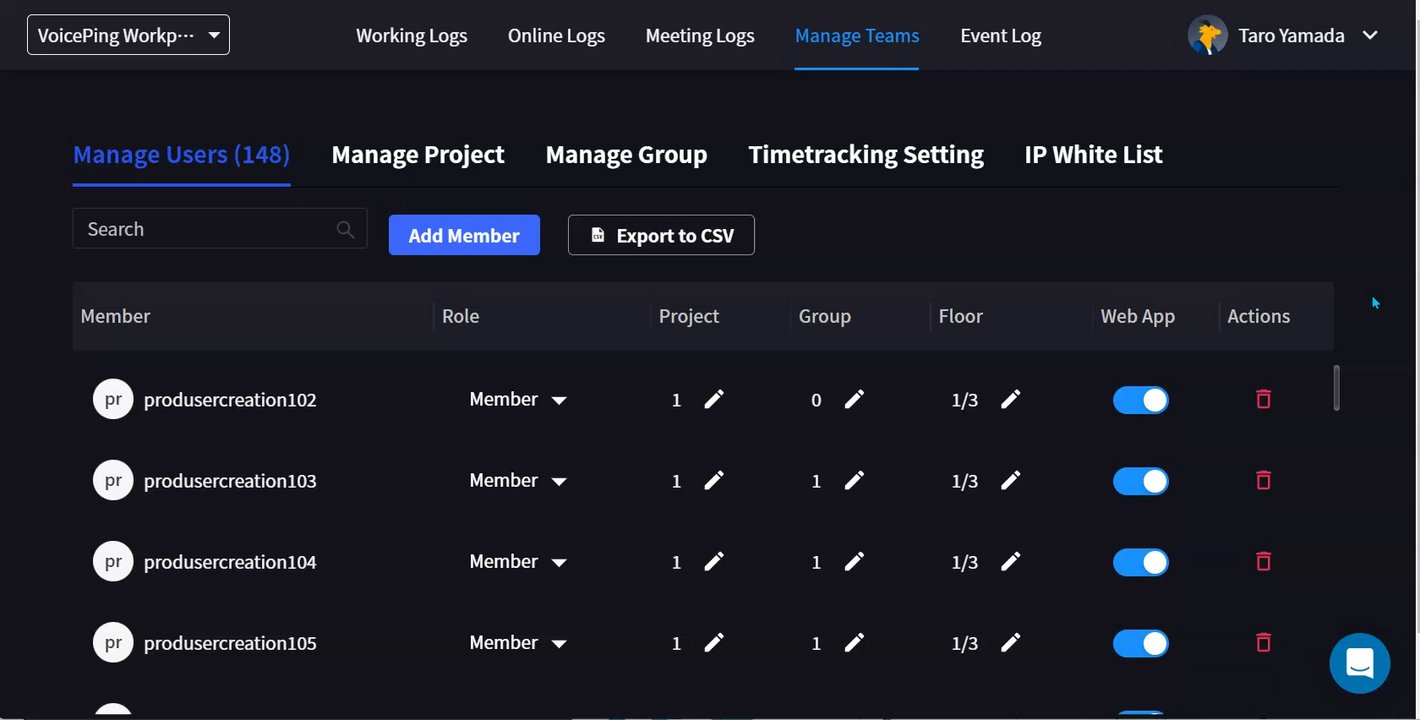Screen dimensions: 1420x720
Task: Click the member list vertical scrollbar
Action: 1336,387
